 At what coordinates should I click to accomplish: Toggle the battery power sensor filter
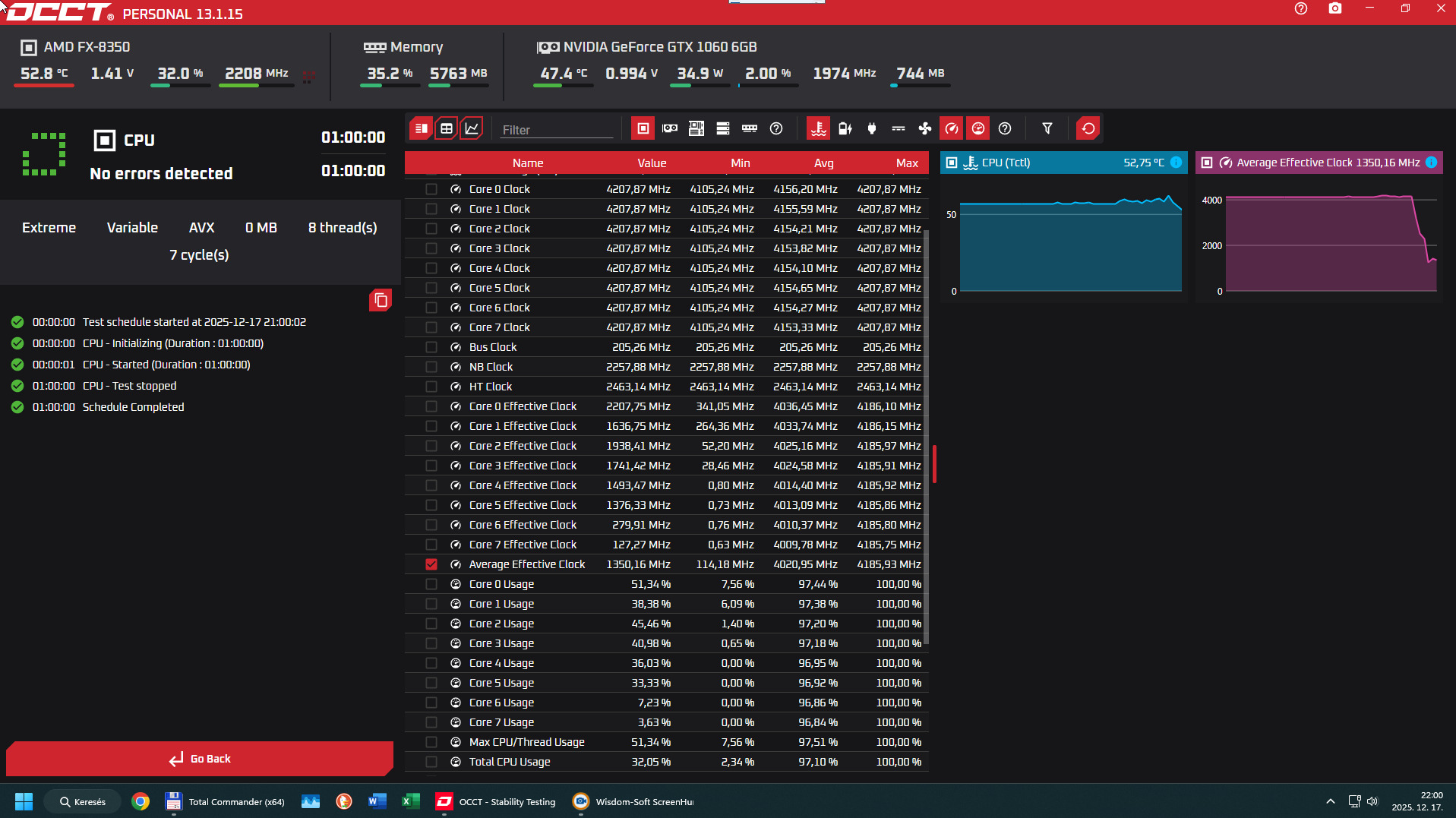point(845,128)
